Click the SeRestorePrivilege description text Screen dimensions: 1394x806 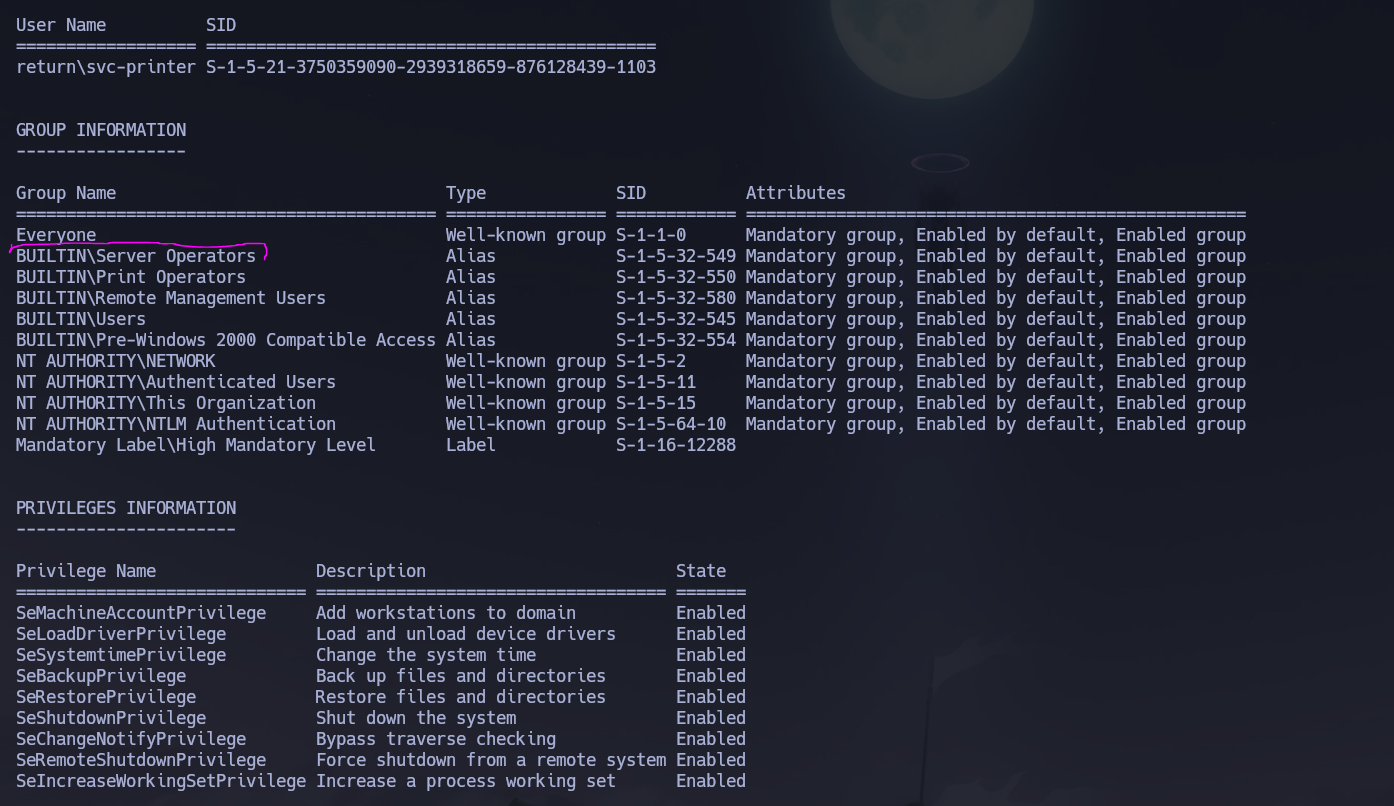[460, 697]
